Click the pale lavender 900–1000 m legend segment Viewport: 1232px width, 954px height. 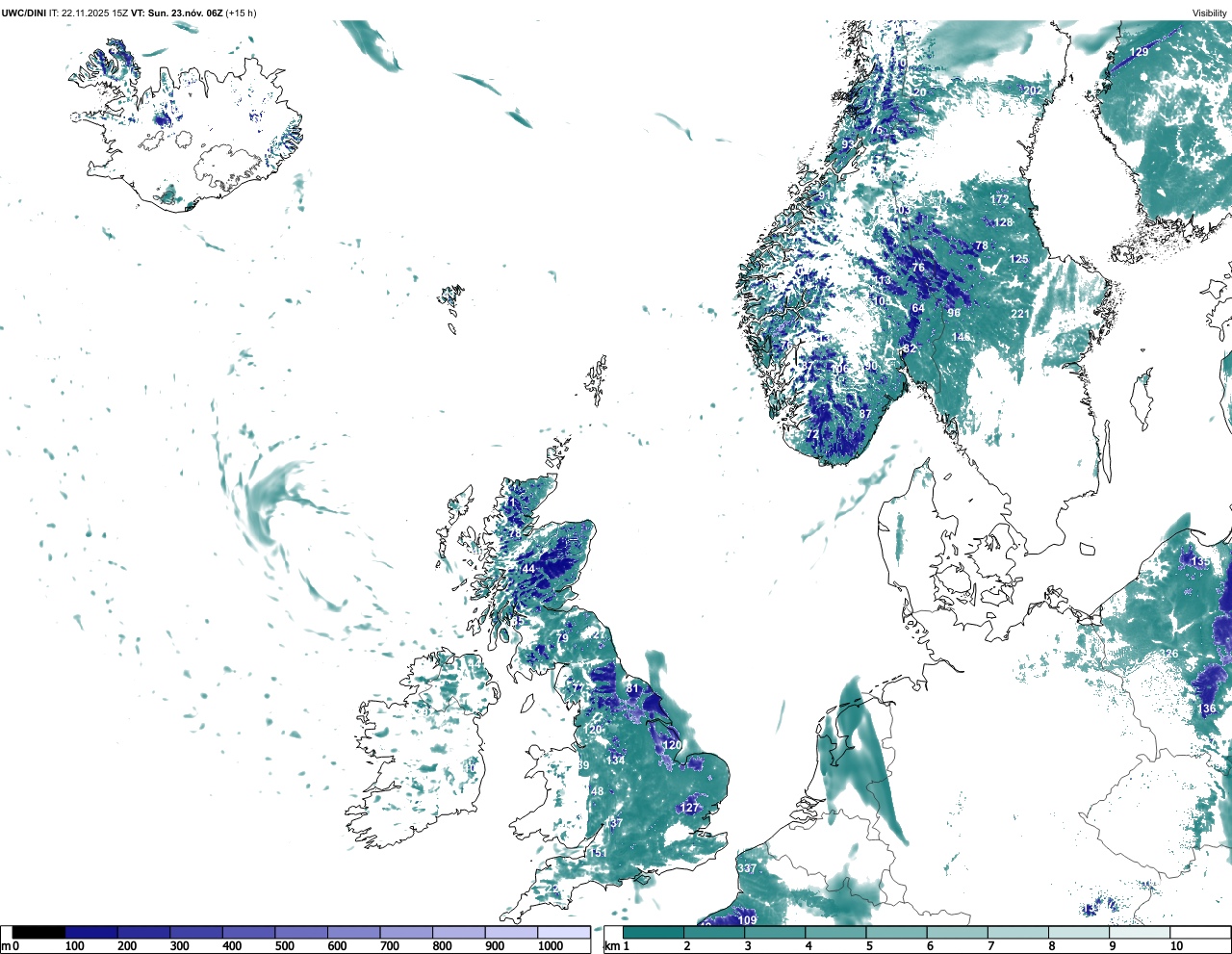point(511,932)
